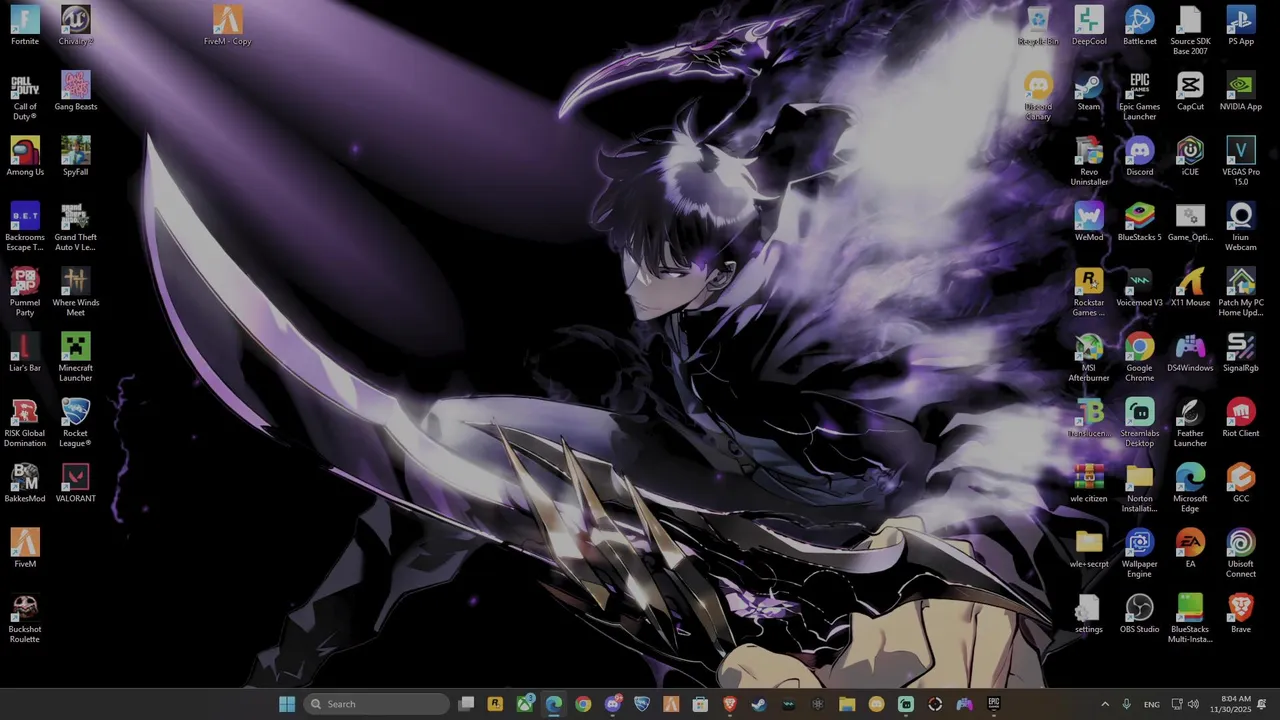The height and width of the screenshot is (720, 1280).
Task: Open the PS App shortcut
Action: (x=1241, y=26)
